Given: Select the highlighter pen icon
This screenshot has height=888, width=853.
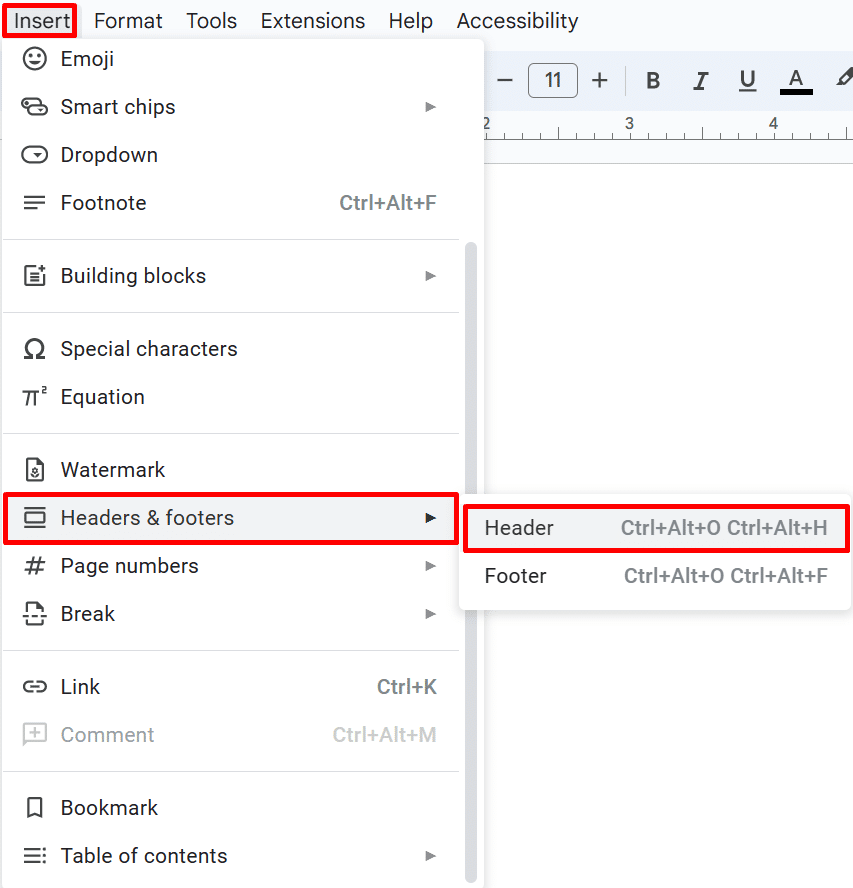Looking at the screenshot, I should (x=843, y=78).
